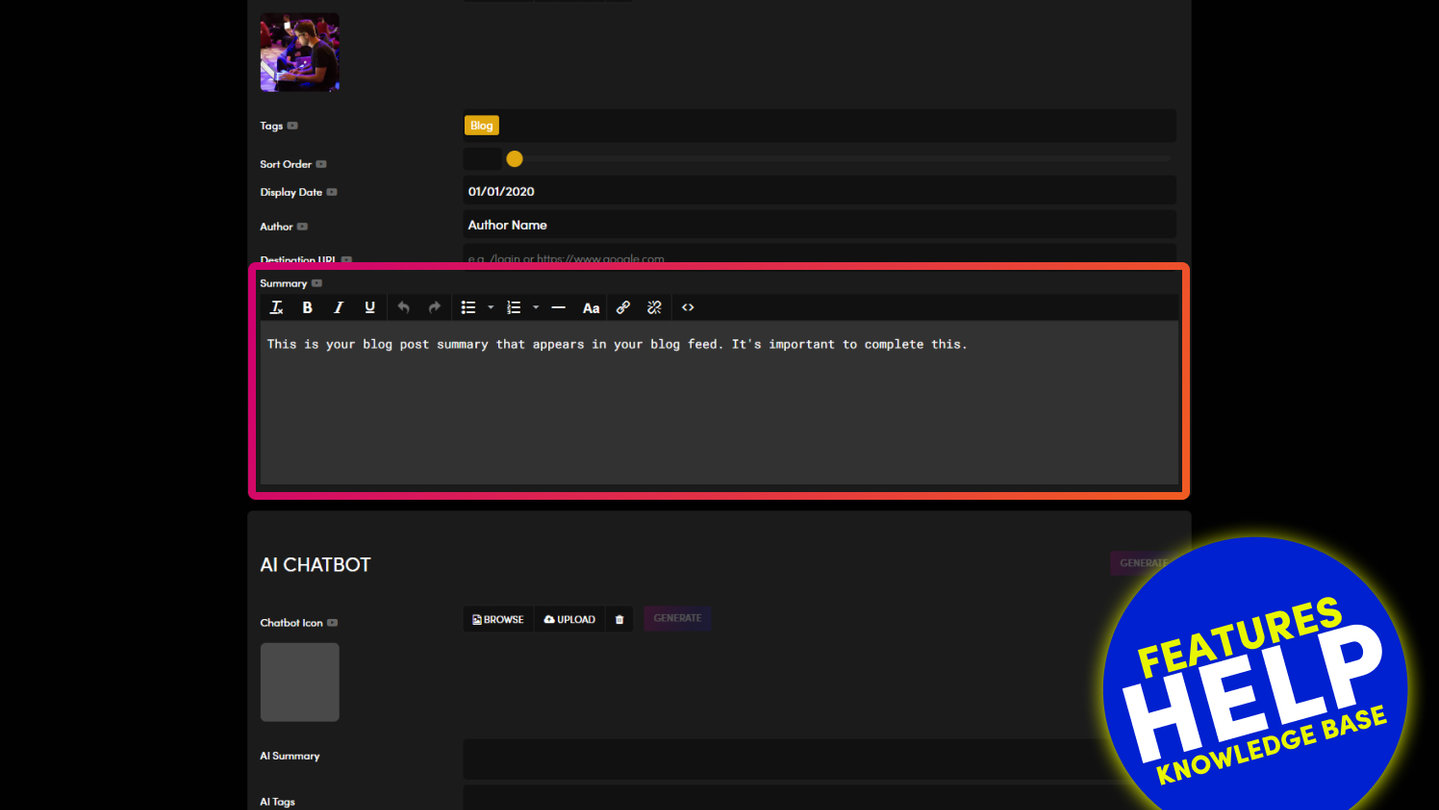Insert a bulleted list
1439x810 pixels.
click(x=467, y=308)
